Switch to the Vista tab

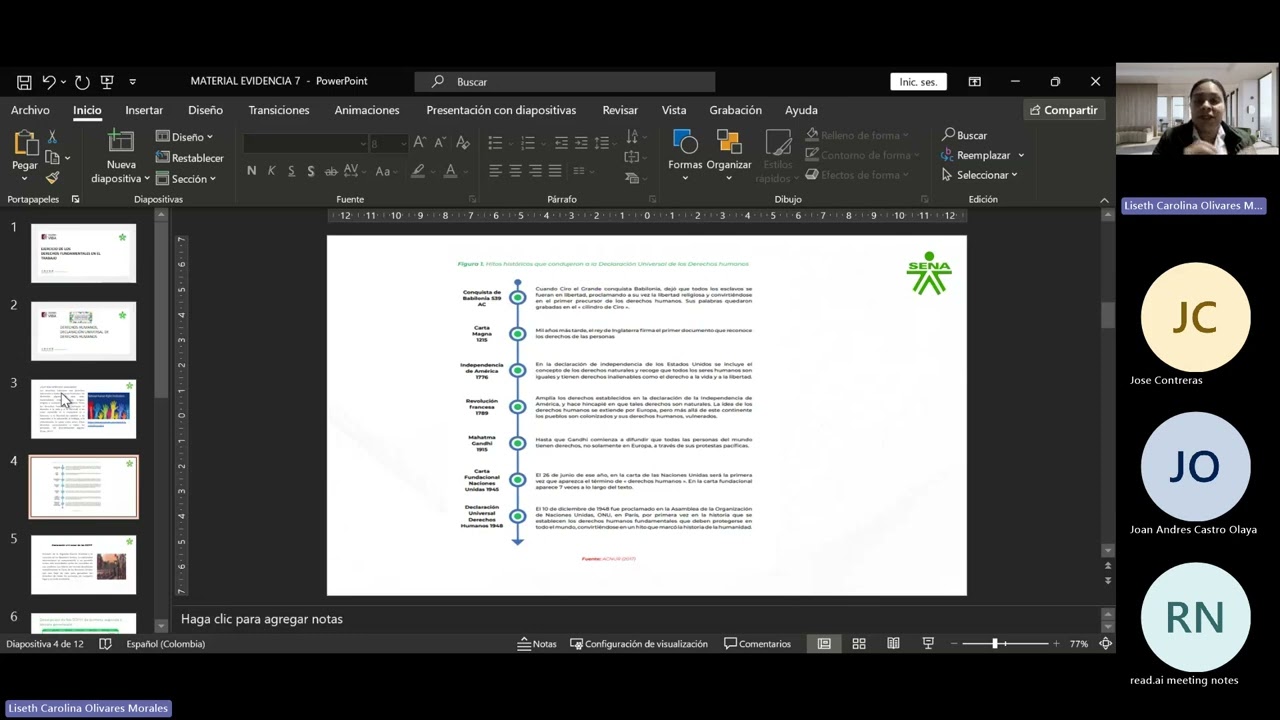point(674,110)
